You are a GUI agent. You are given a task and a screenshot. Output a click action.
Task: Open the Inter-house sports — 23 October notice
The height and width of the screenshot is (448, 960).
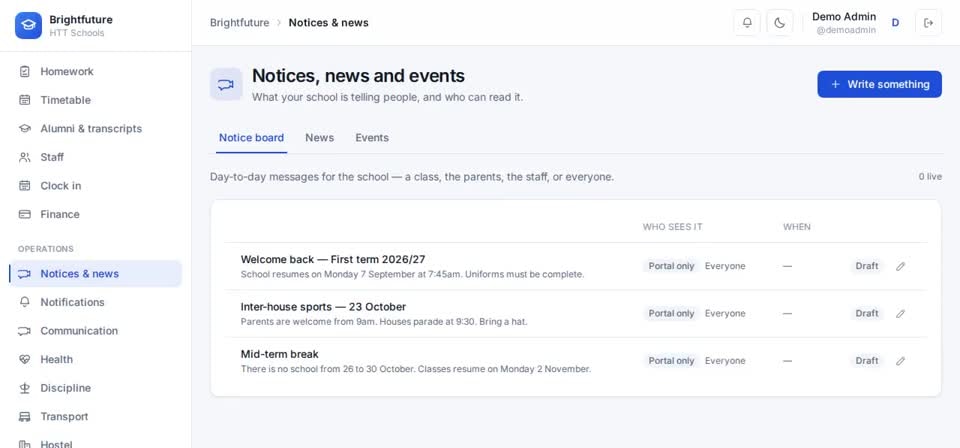[323, 307]
